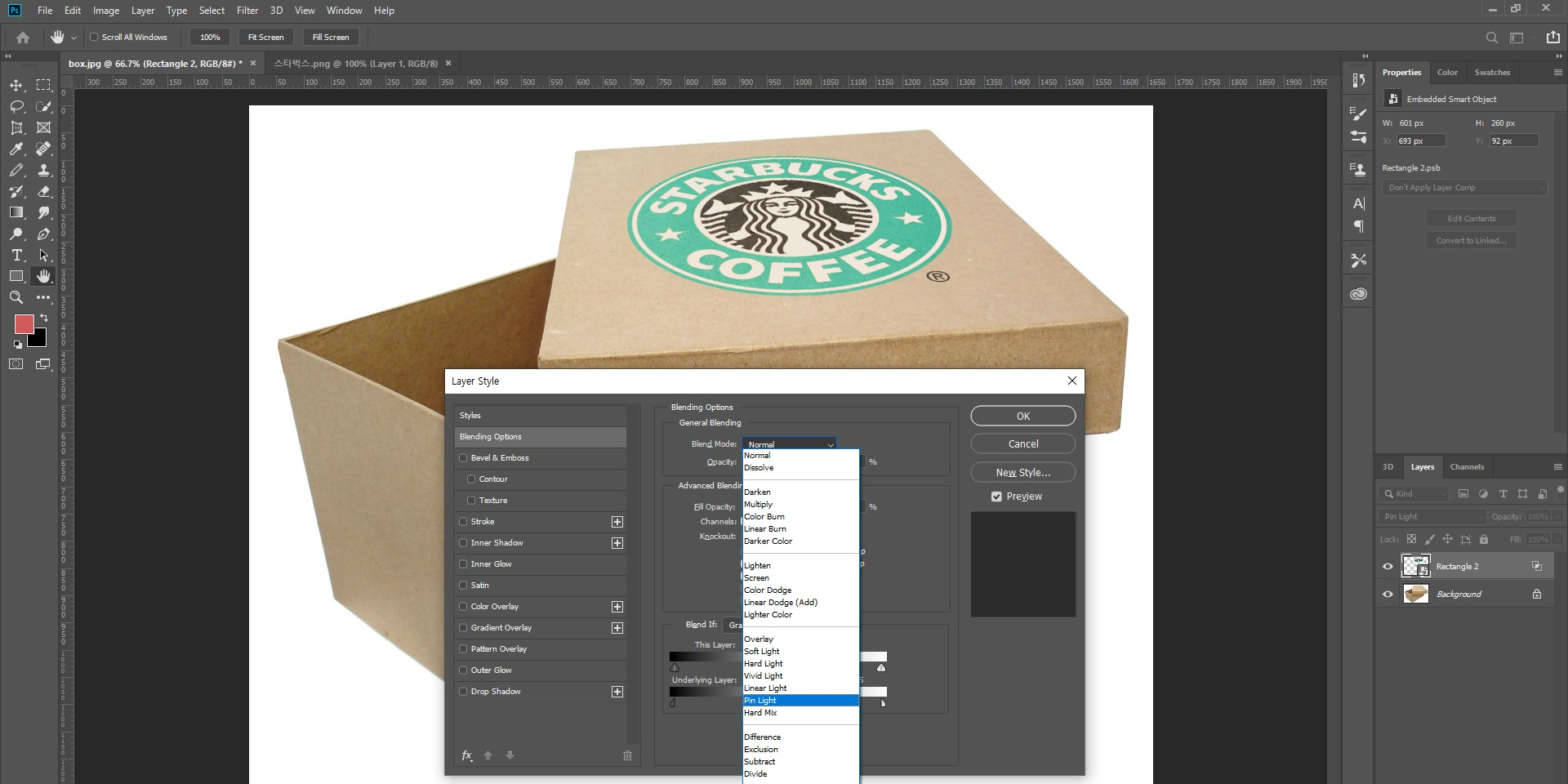Enable the Inner Shadow checkbox
Image resolution: width=1568 pixels, height=784 pixels.
(x=464, y=543)
